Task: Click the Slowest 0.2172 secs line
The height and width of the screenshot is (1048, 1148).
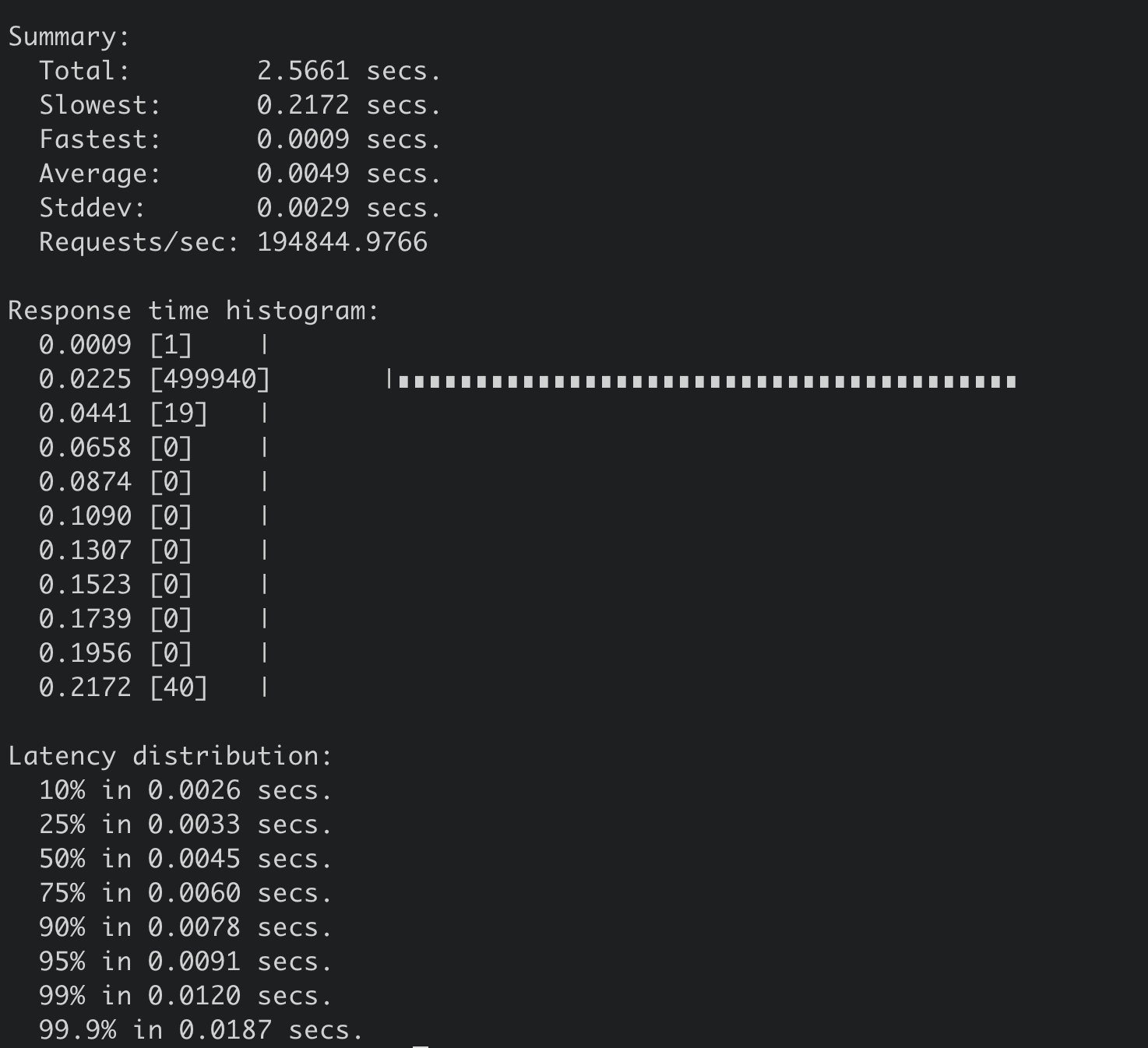Action: click(240, 105)
